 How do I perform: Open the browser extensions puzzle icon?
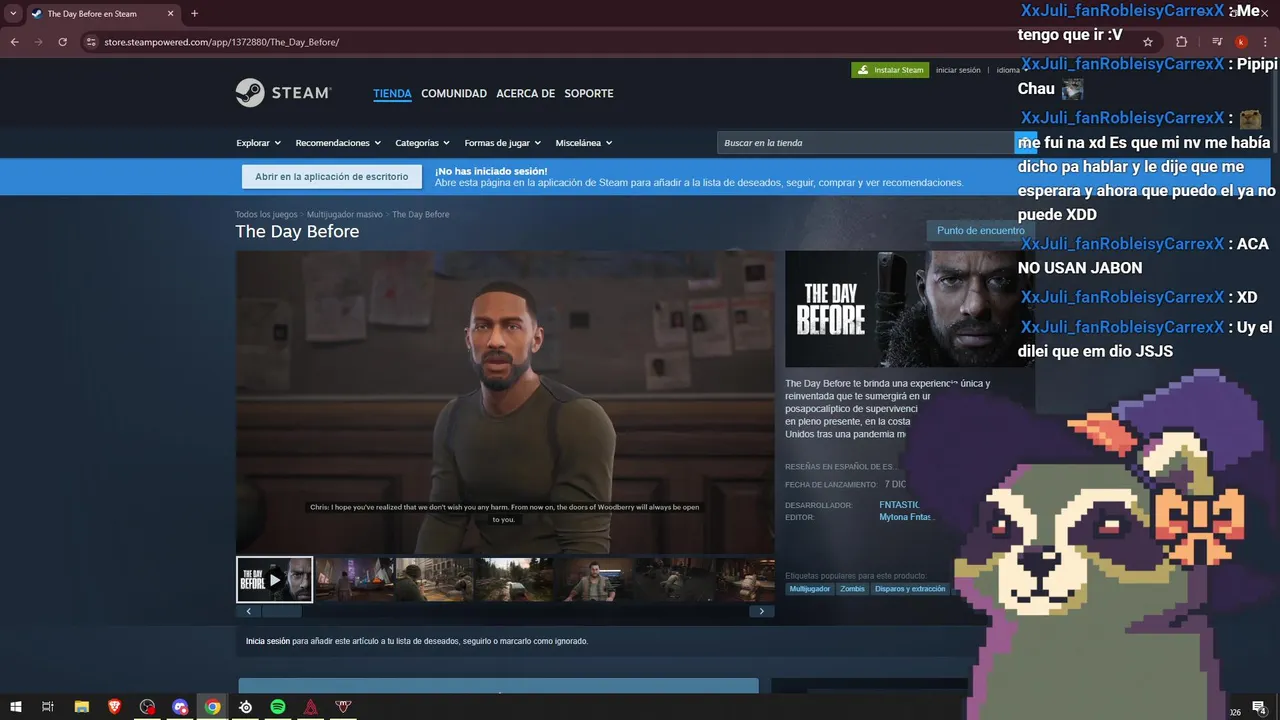coord(1181,42)
